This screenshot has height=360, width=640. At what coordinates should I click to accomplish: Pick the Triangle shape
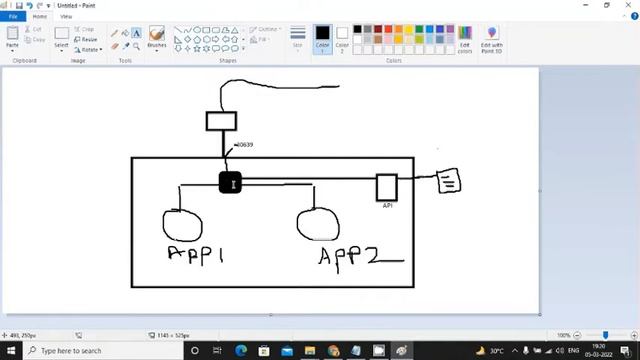pos(235,30)
